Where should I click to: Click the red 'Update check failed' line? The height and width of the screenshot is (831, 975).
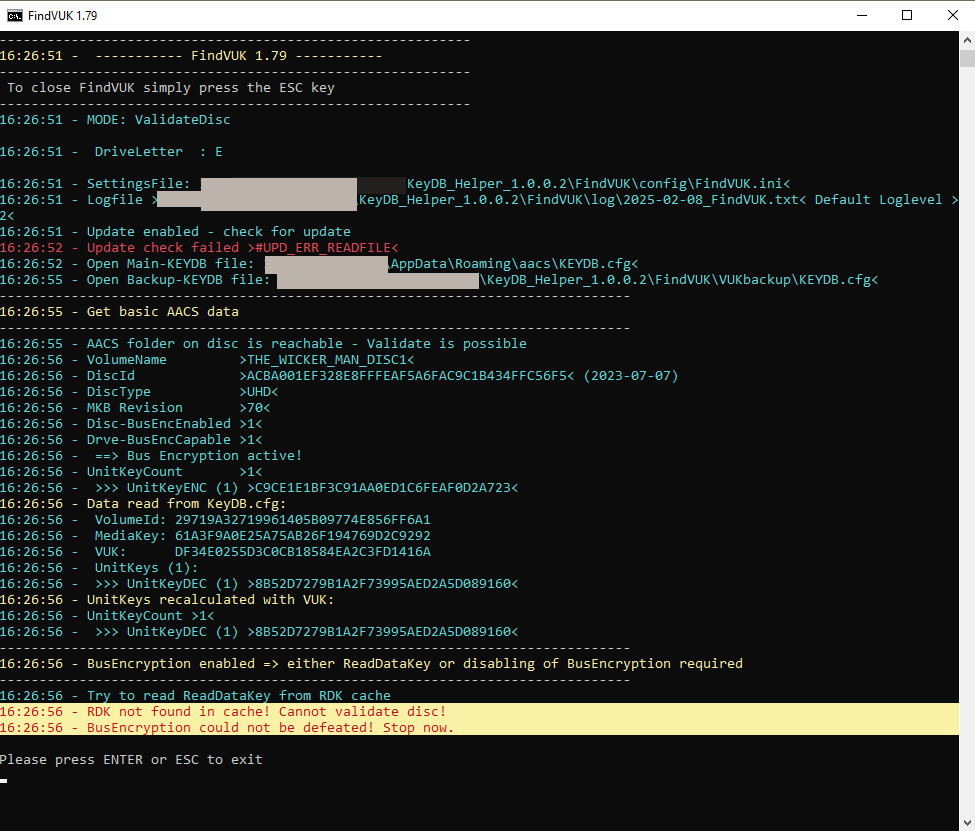[242, 247]
